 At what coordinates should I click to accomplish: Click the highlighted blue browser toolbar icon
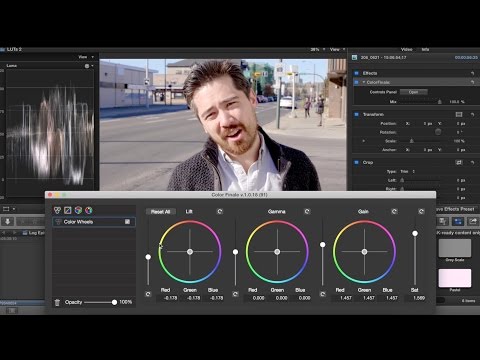tap(458, 221)
